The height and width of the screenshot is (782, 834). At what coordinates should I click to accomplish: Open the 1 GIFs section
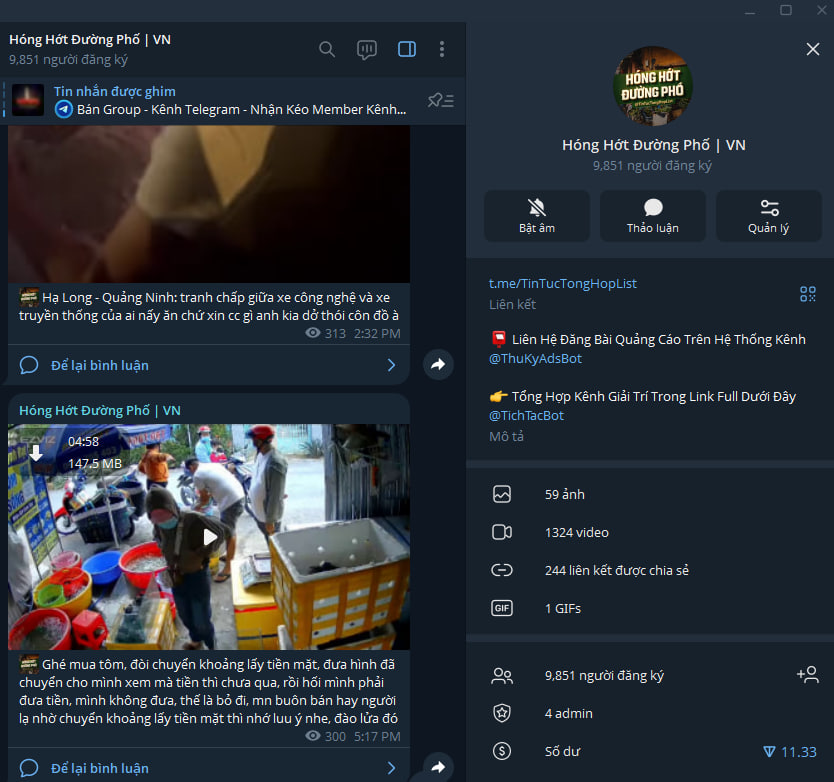650,608
